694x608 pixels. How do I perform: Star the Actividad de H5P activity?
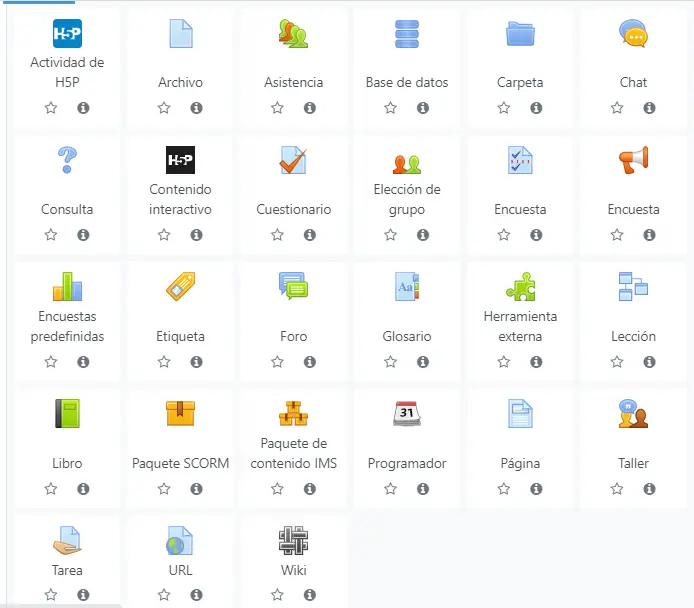coord(51,108)
